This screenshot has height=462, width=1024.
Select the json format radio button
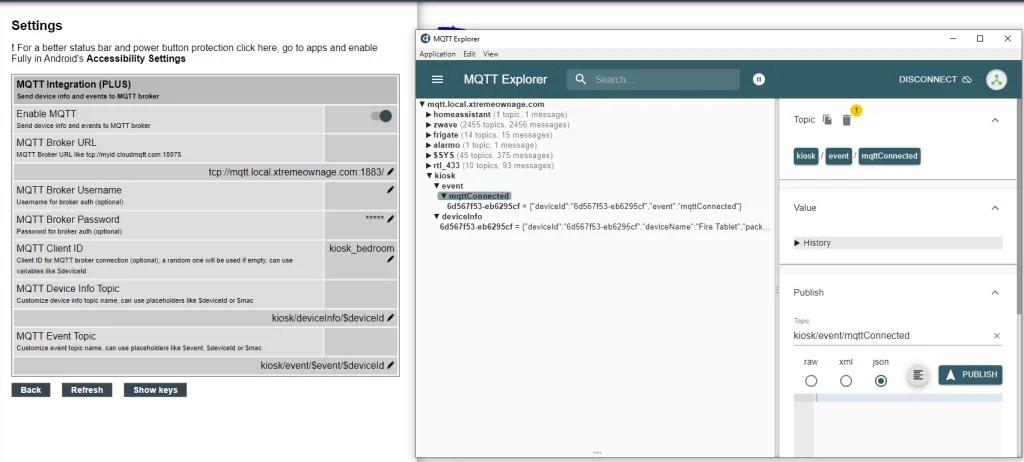click(x=881, y=380)
